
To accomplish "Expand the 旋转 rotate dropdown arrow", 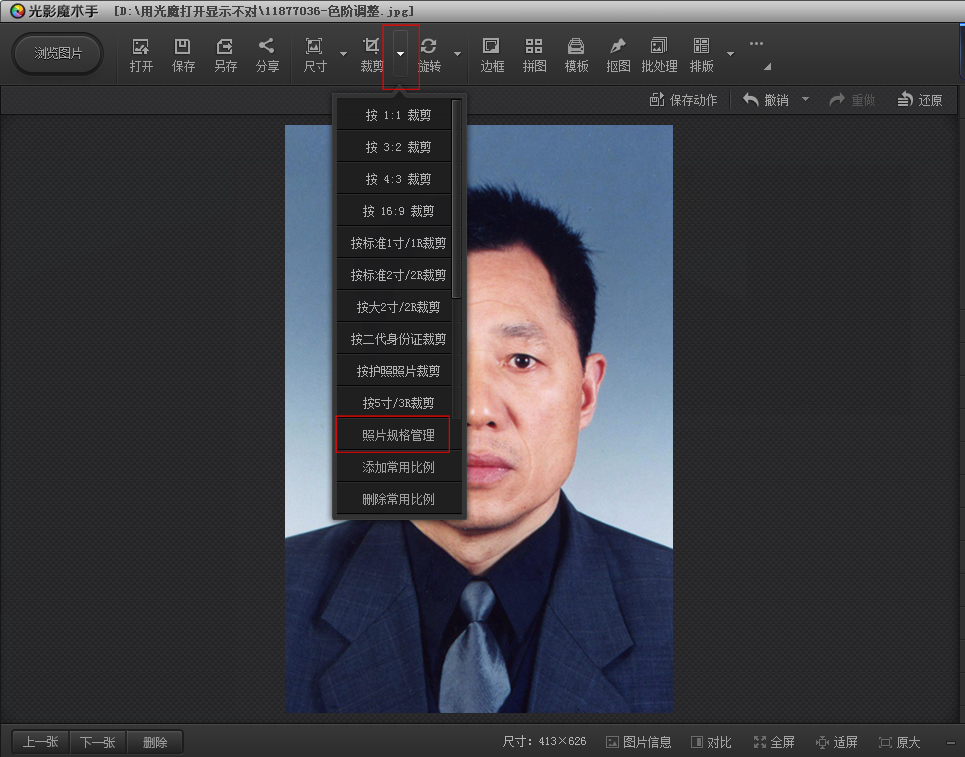I will 457,54.
